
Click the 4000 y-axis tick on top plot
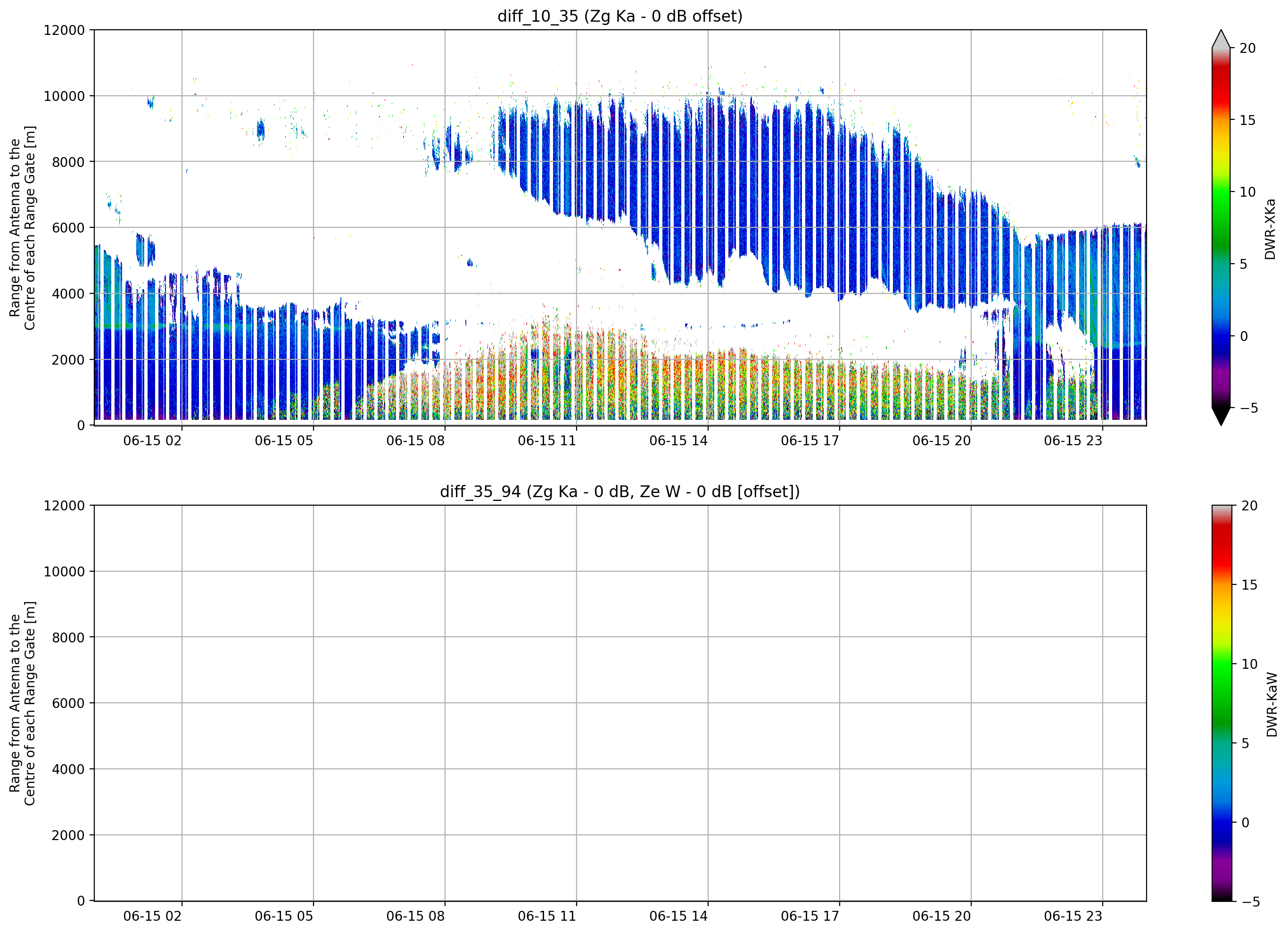point(68,294)
